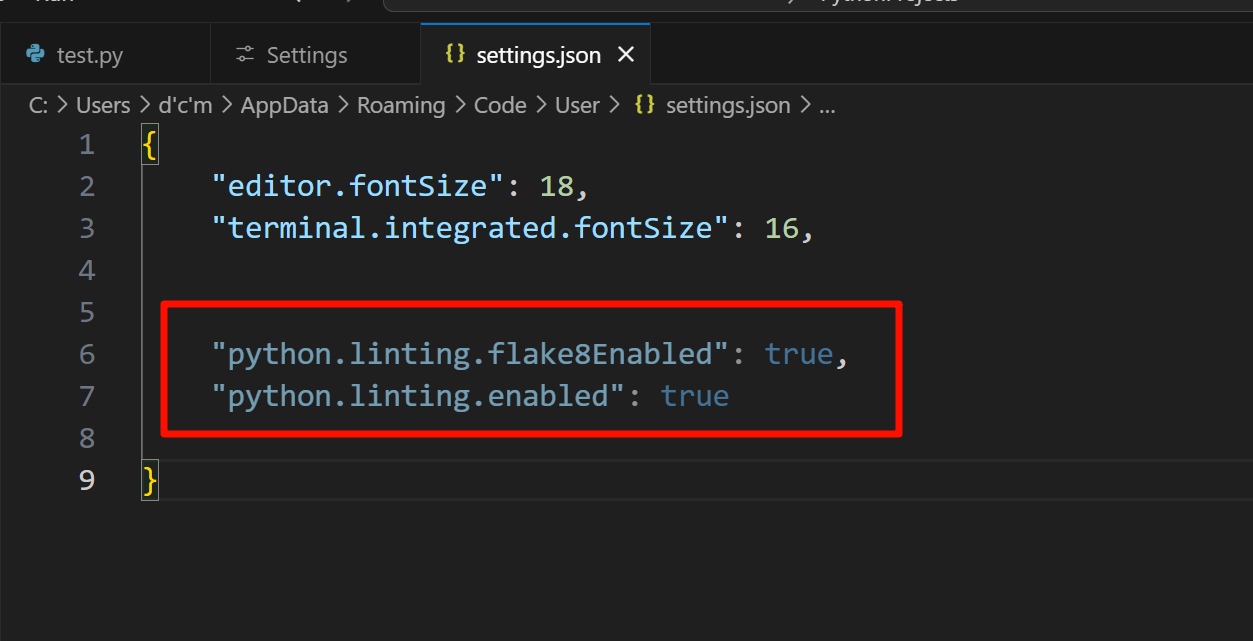Open the Roaming breadcrumb dropdown
Image resolution: width=1253 pixels, height=641 pixels.
click(400, 105)
